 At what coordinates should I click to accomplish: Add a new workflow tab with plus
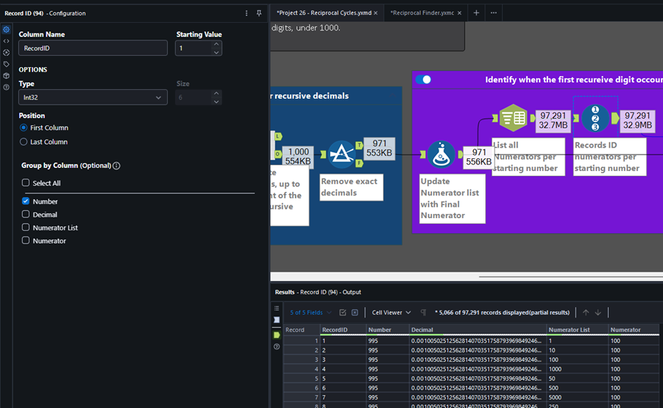[476, 12]
